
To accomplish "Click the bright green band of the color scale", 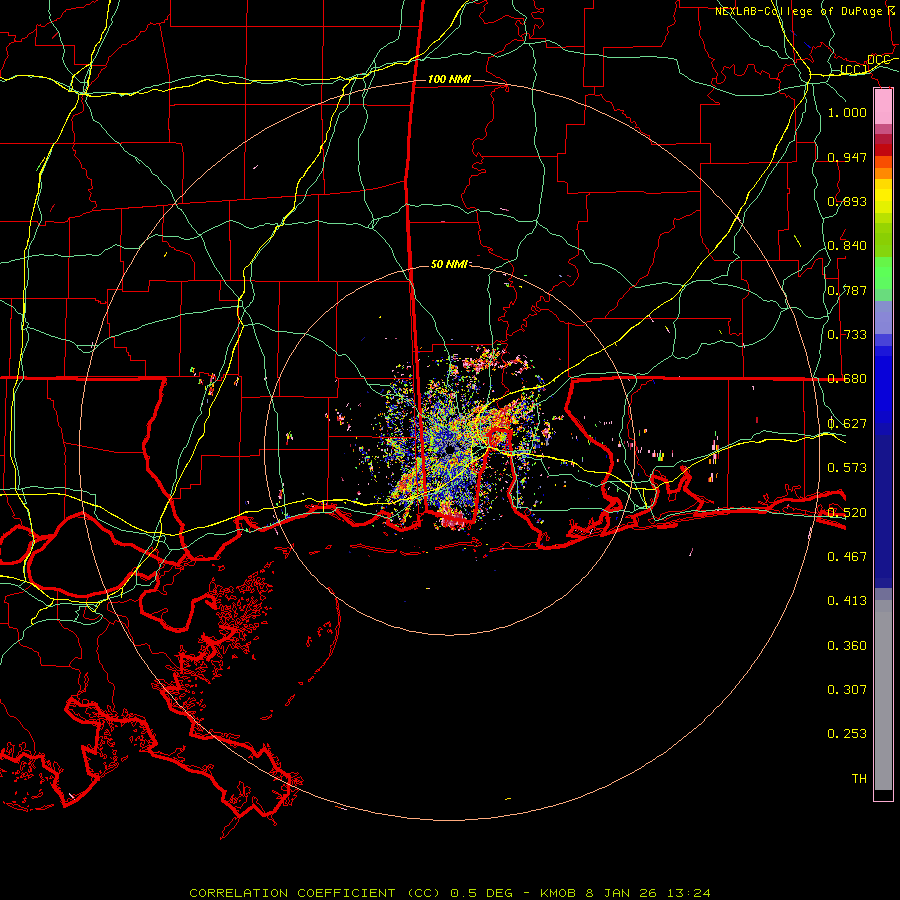I will [x=883, y=273].
